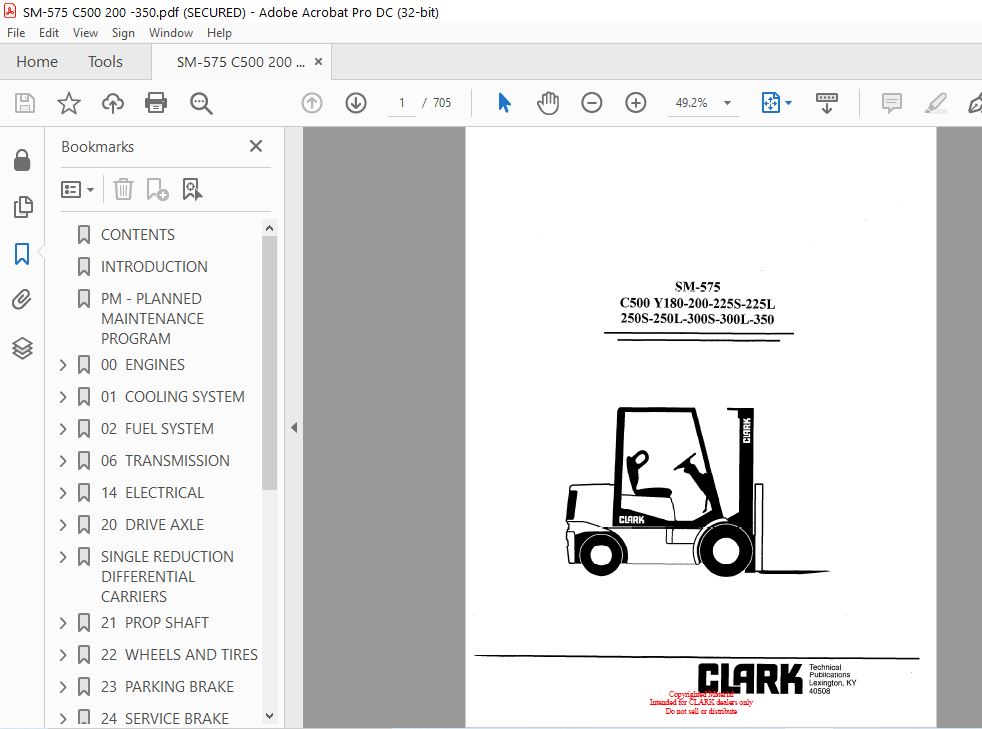Image resolution: width=982 pixels, height=729 pixels.
Task: Click the bookmarks panel scrollbar thumb
Action: coord(269,363)
